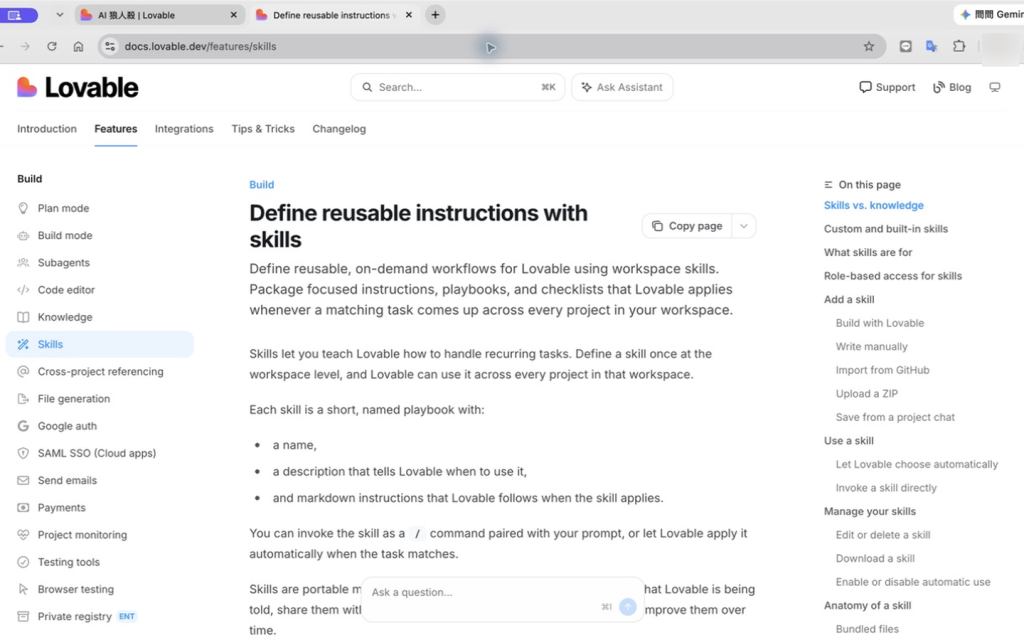Click the Google auth G icon
1024x640 pixels.
click(24, 426)
